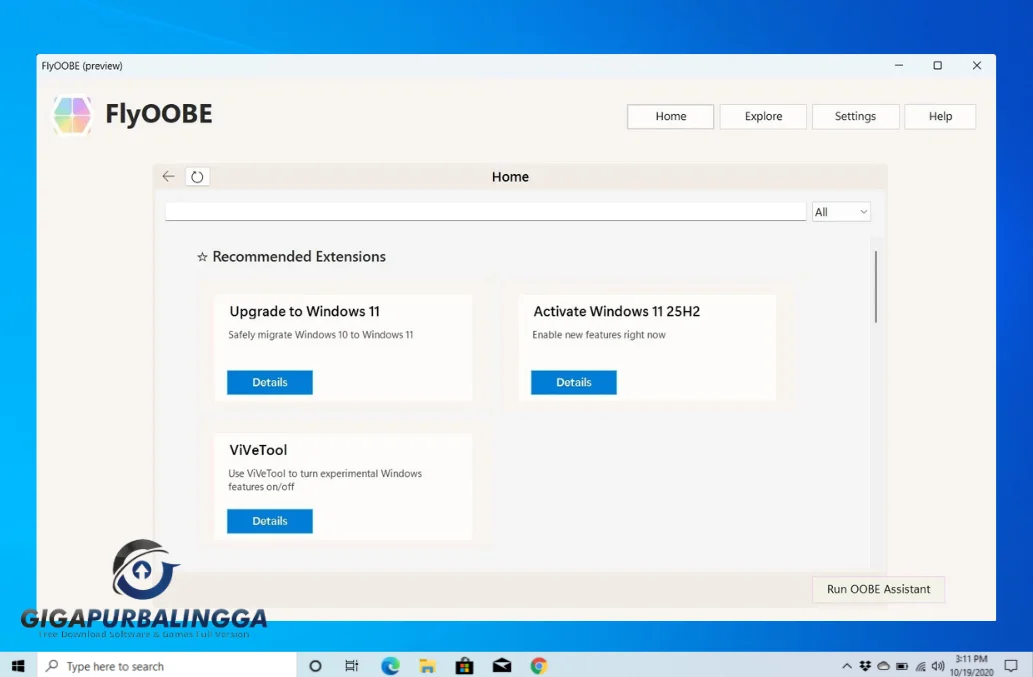The image size is (1033, 677).
Task: Click the taskbar search box
Action: (167, 666)
